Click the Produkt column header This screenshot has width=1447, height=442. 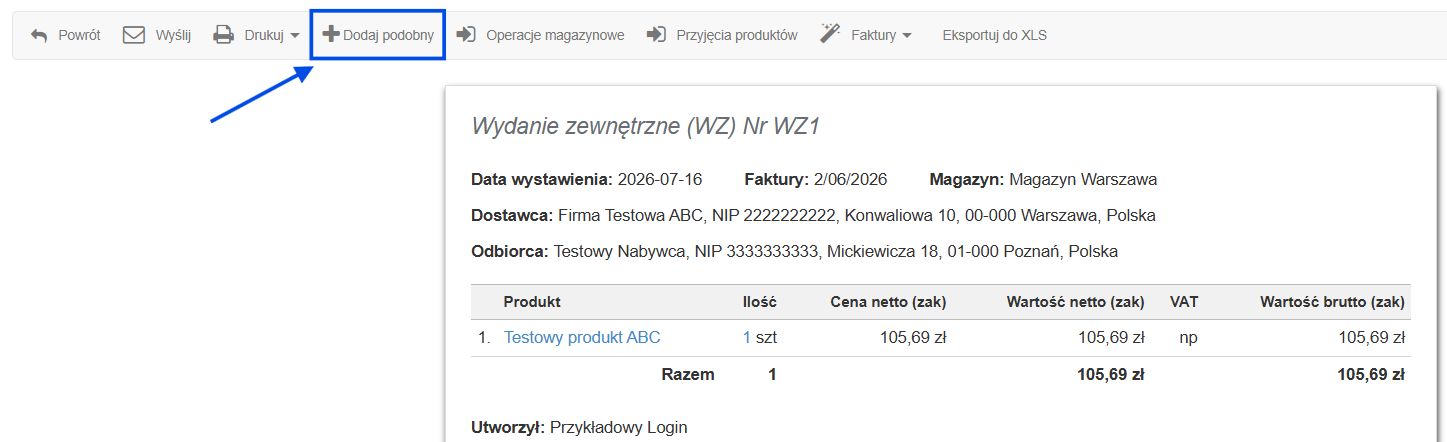532,301
